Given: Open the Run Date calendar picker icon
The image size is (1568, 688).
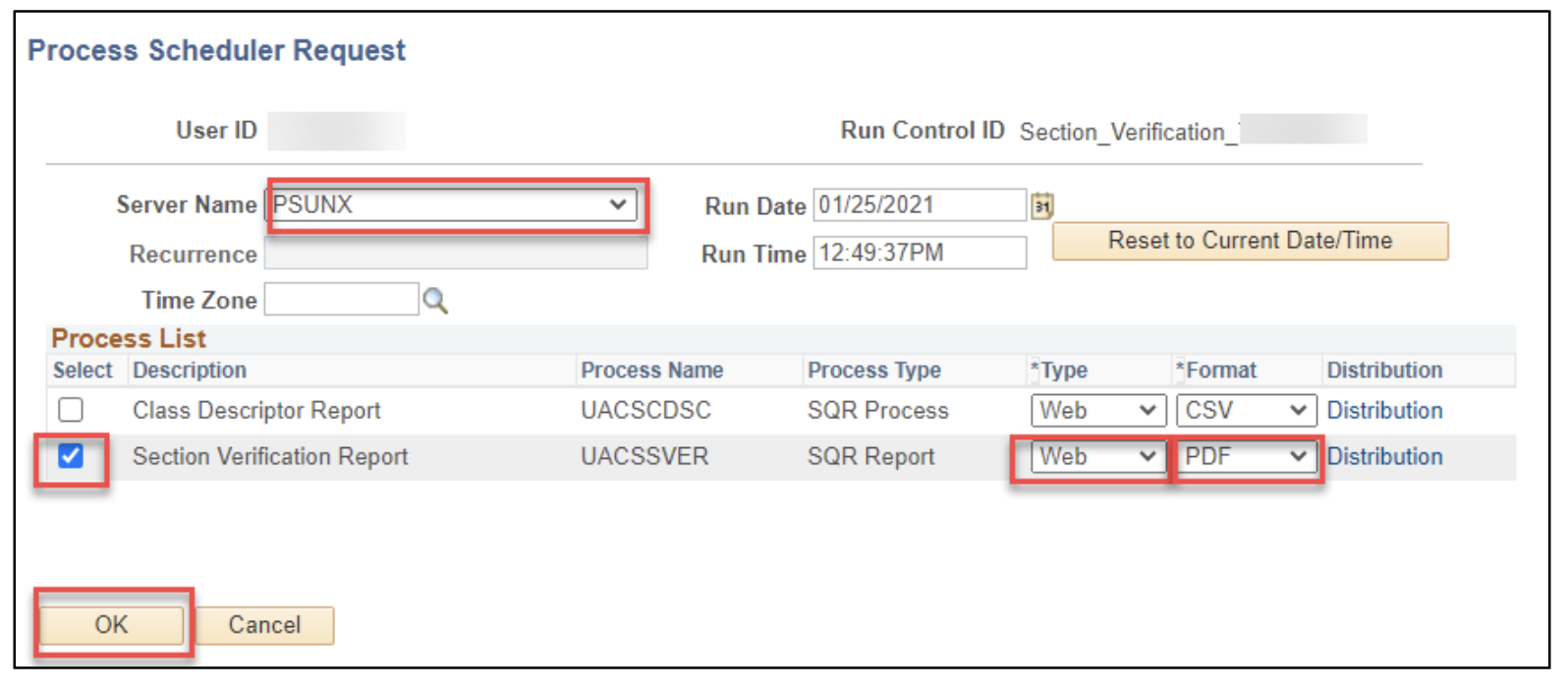Looking at the screenshot, I should pyautogui.click(x=1041, y=205).
